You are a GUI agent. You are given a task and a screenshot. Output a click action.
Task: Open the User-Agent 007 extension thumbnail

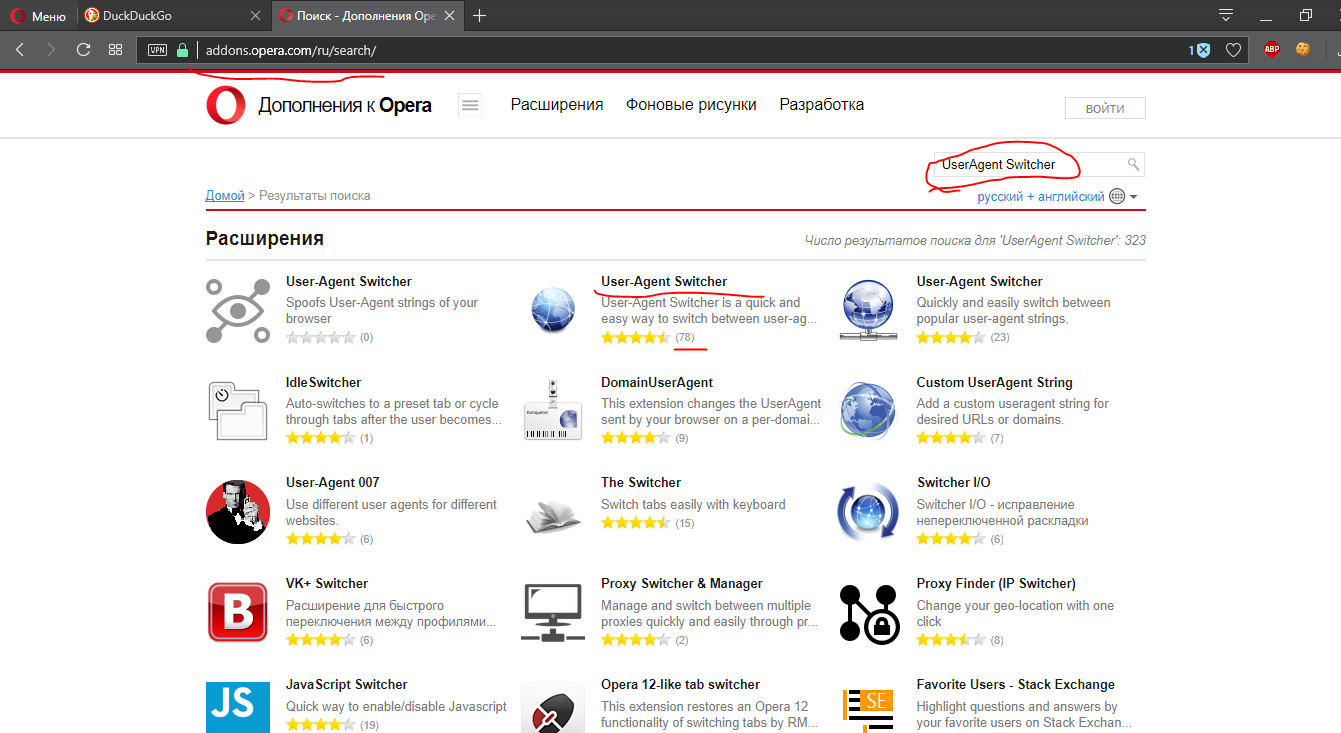[x=238, y=512]
